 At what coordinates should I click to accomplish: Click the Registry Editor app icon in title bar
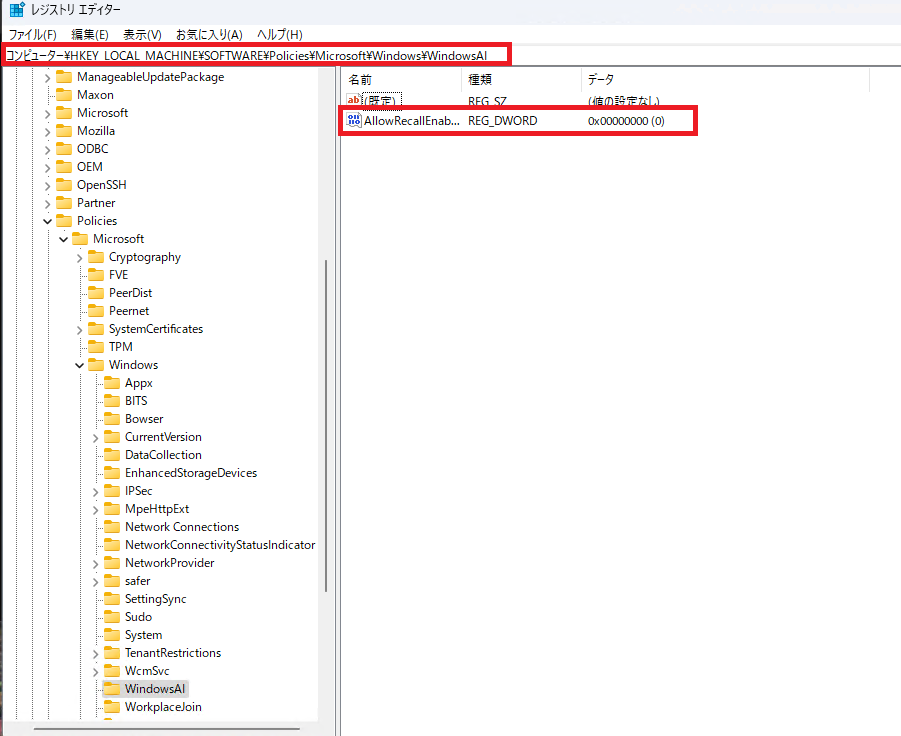(17, 10)
